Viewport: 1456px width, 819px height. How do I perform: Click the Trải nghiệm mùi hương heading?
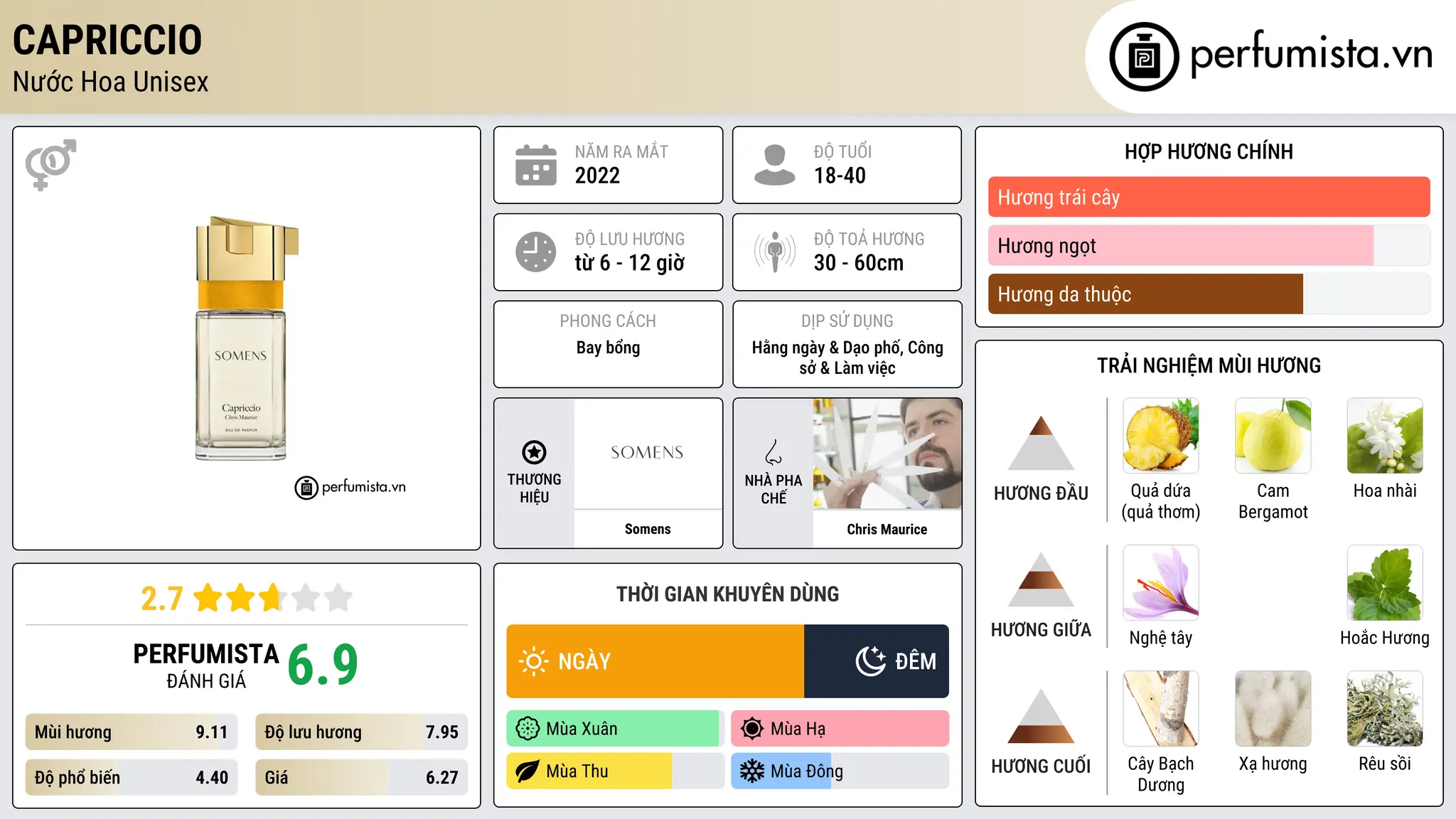click(x=1209, y=366)
